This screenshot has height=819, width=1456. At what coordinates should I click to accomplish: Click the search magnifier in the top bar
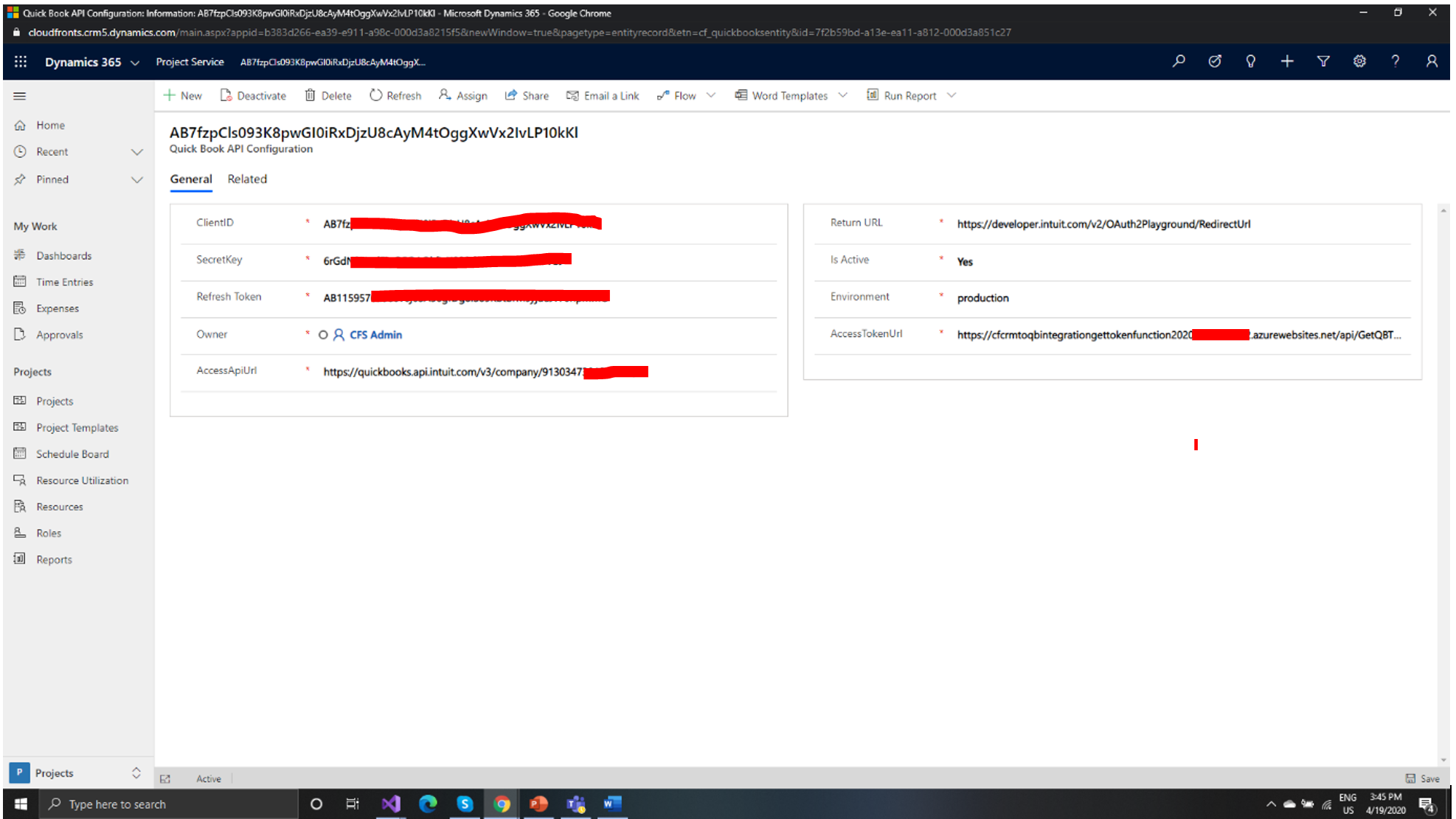click(x=1179, y=61)
